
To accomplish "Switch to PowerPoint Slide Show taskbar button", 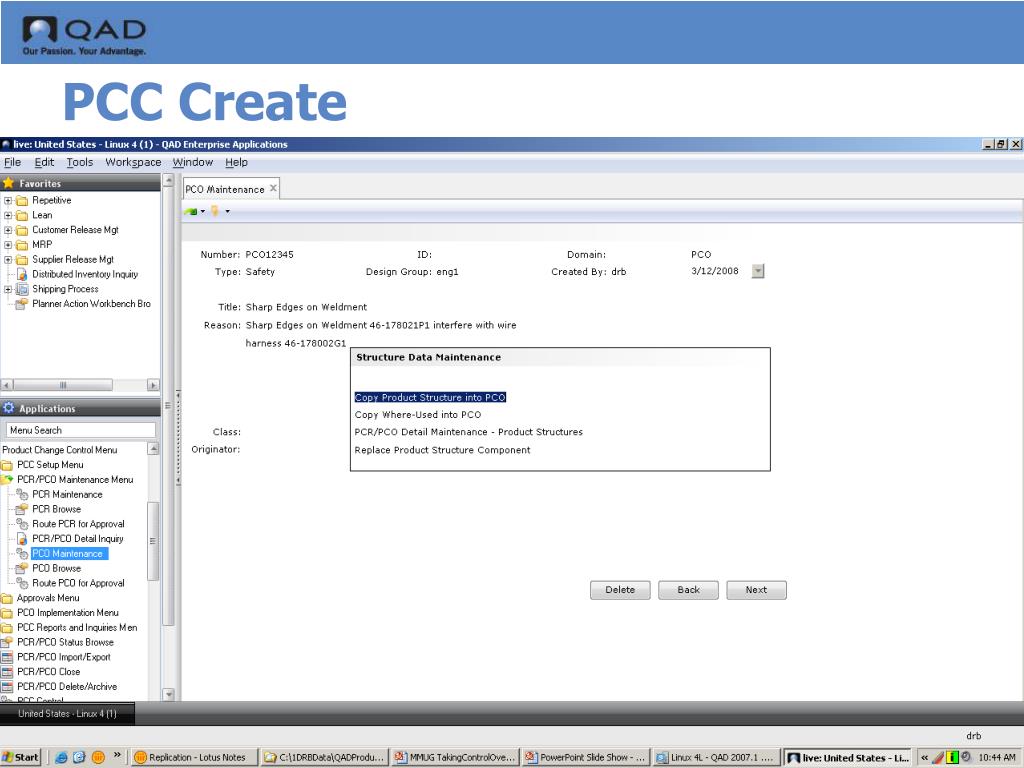I will point(586,758).
